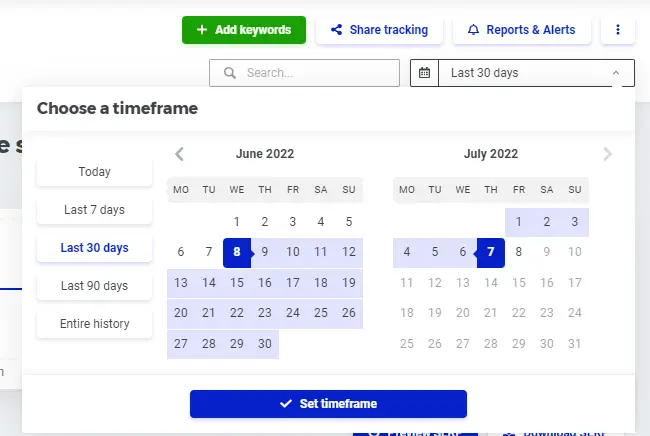
Task: Collapse the Last 30 days dropdown
Action: tap(616, 73)
